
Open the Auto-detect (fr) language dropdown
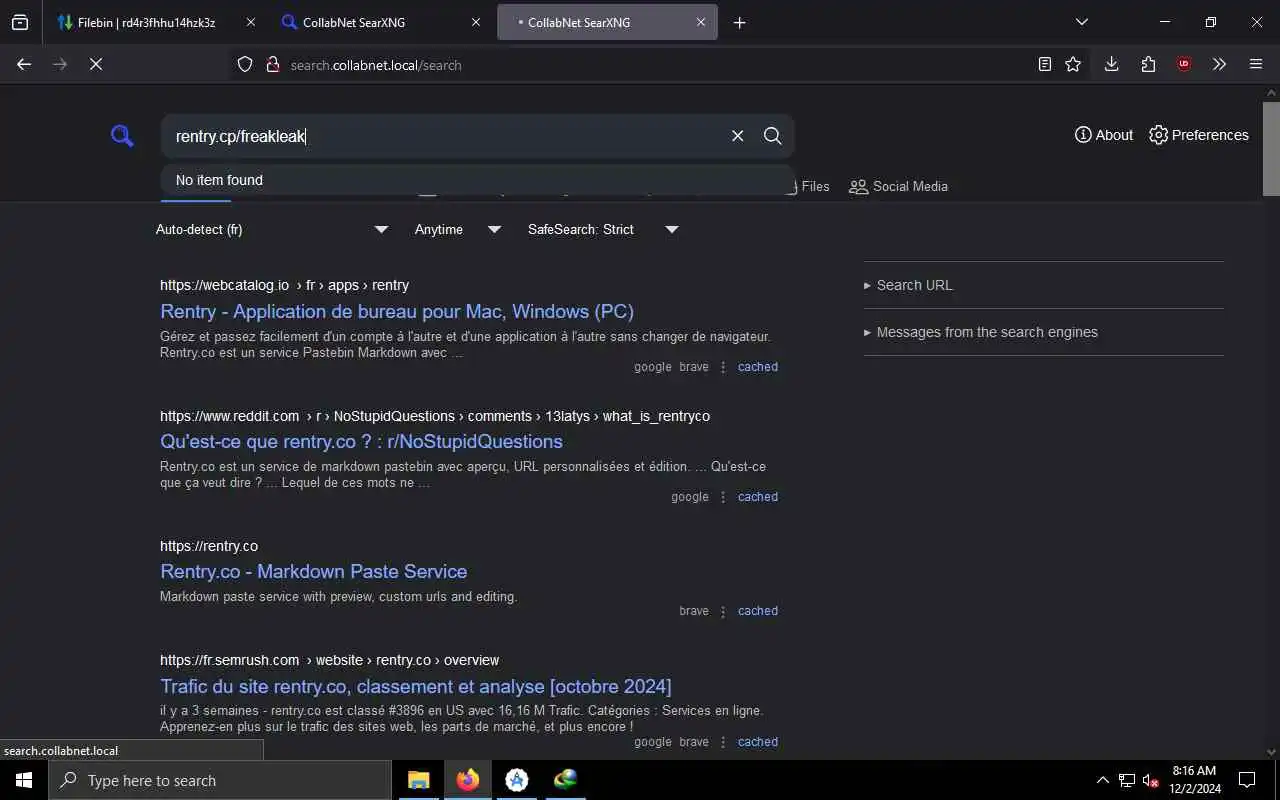(x=272, y=229)
